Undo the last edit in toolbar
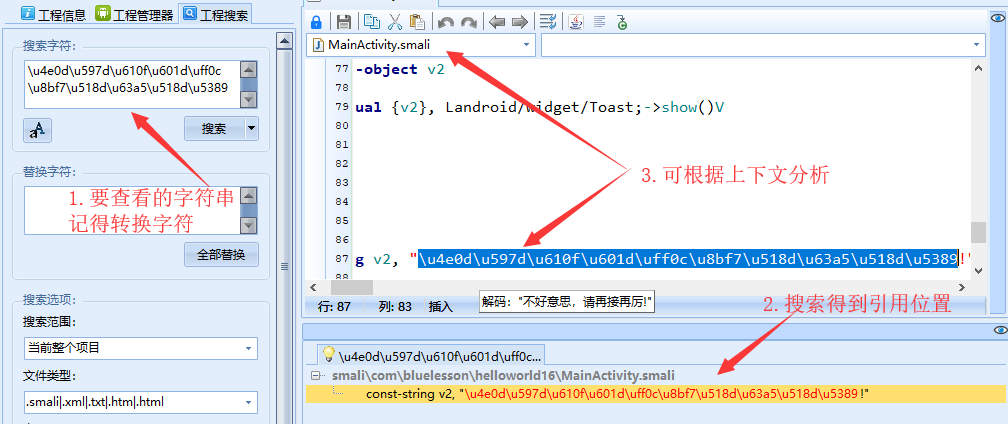 (446, 21)
